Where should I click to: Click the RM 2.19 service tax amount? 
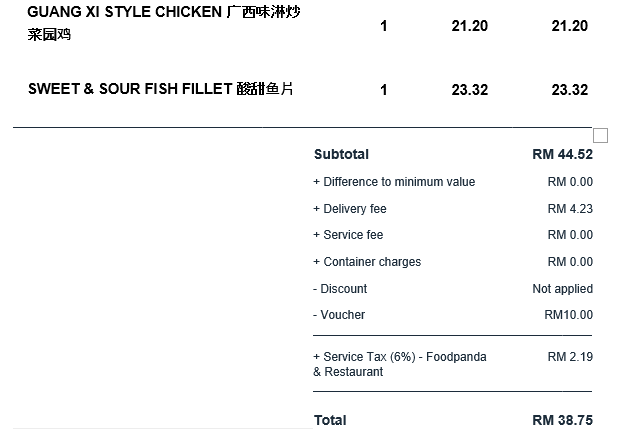point(570,357)
